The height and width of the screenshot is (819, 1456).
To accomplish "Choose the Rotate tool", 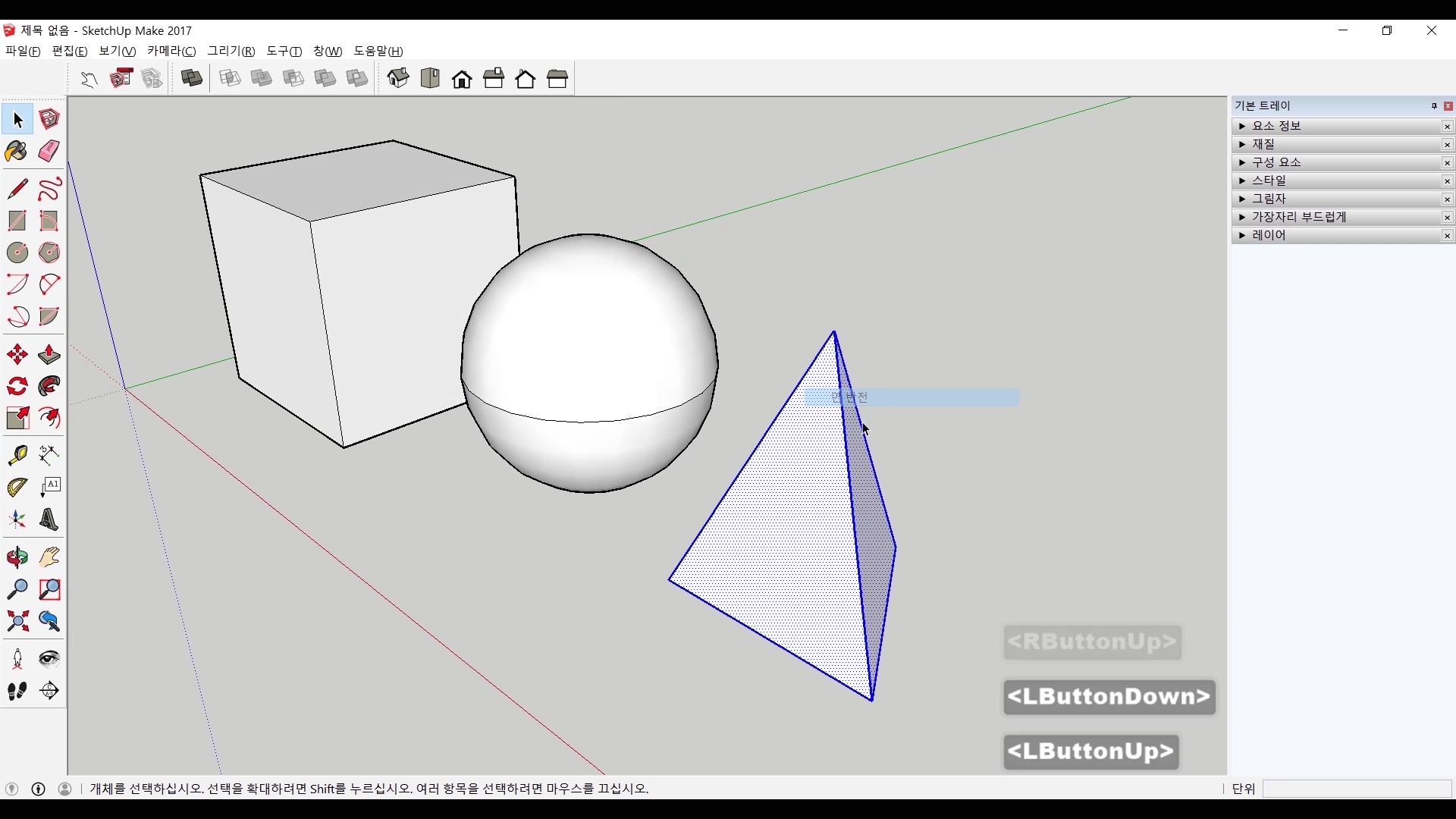I will point(17,387).
